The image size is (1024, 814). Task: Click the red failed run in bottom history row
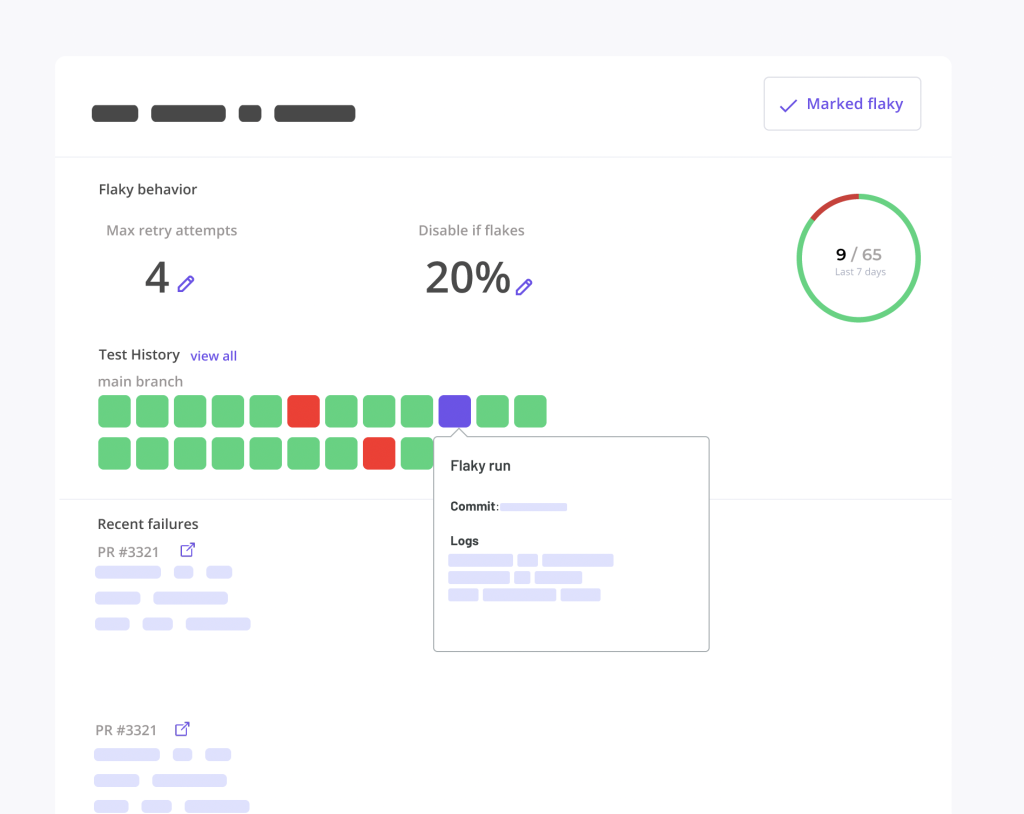coord(379,453)
